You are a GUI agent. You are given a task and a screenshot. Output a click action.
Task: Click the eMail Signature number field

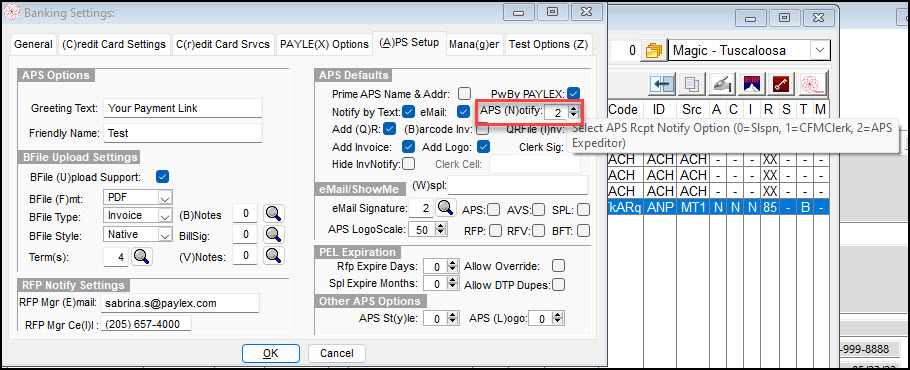422,208
